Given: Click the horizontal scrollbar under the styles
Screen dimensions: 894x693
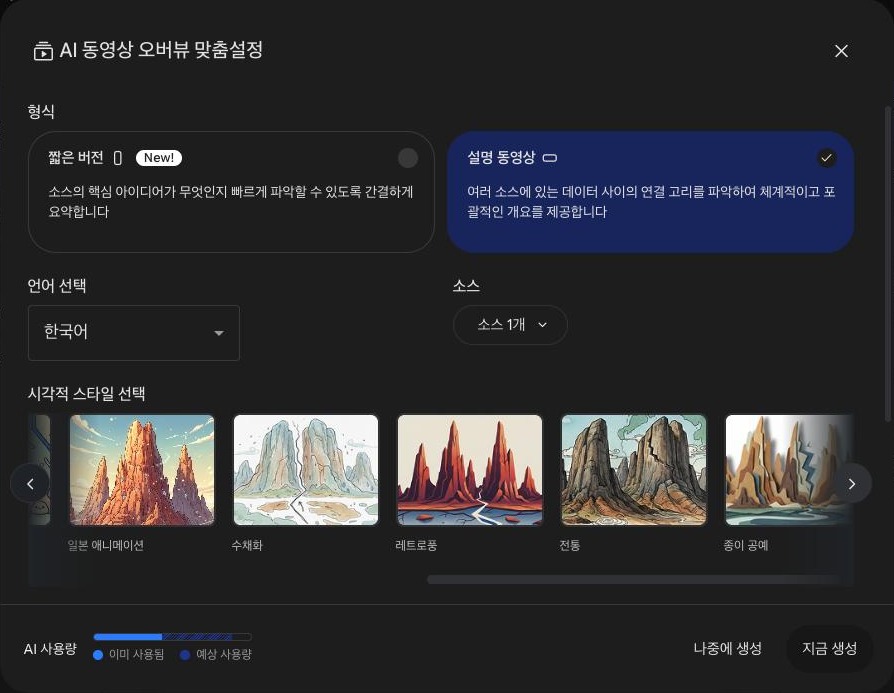Looking at the screenshot, I should pos(640,579).
